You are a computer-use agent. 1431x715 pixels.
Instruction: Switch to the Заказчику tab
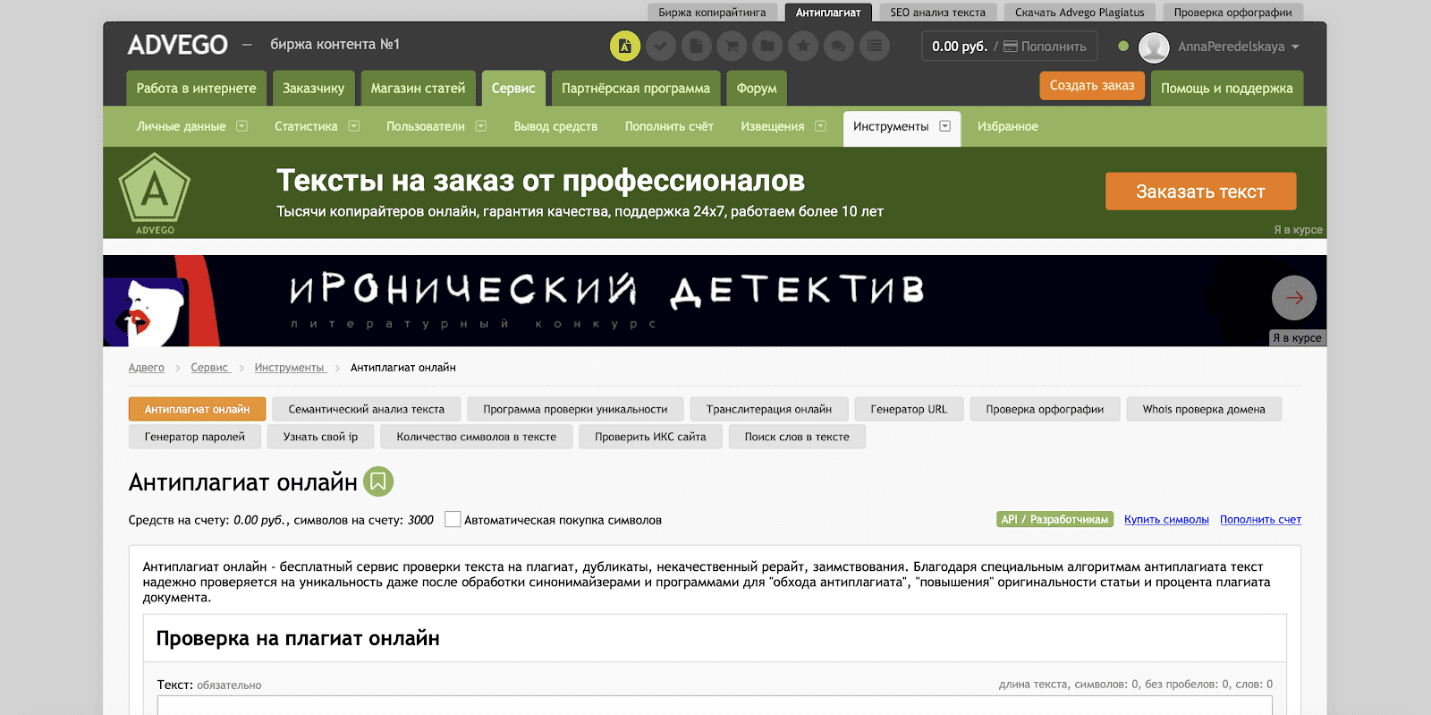[x=313, y=88]
